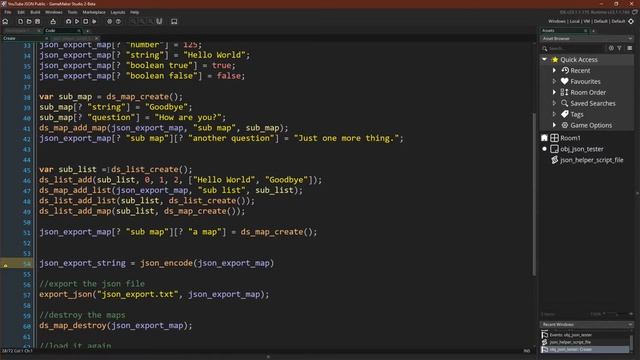Select the Create event tab
The width and height of the screenshot is (640, 360).
click(x=24, y=38)
